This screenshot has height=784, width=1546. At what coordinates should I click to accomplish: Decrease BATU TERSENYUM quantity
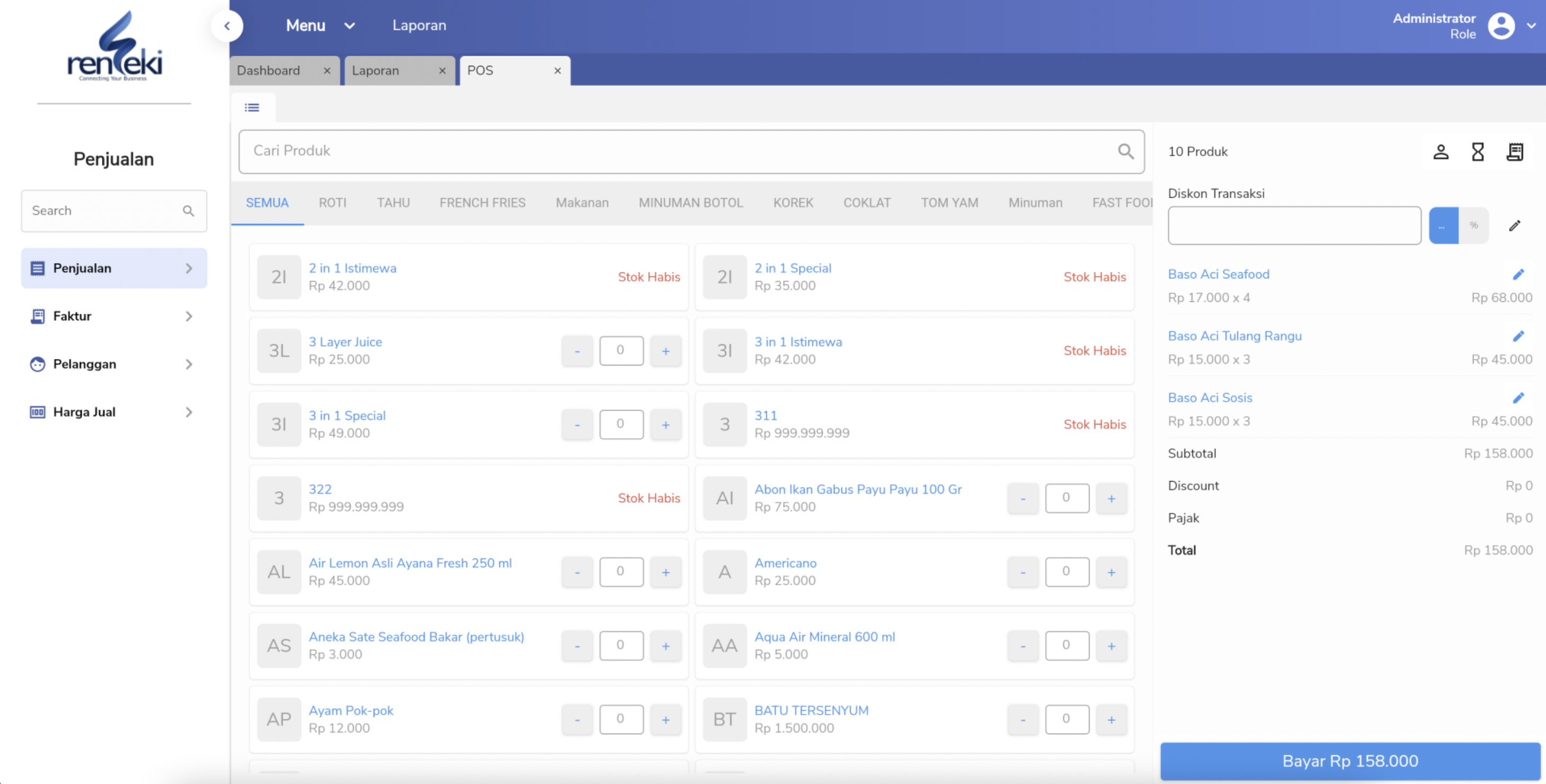pyautogui.click(x=1023, y=720)
